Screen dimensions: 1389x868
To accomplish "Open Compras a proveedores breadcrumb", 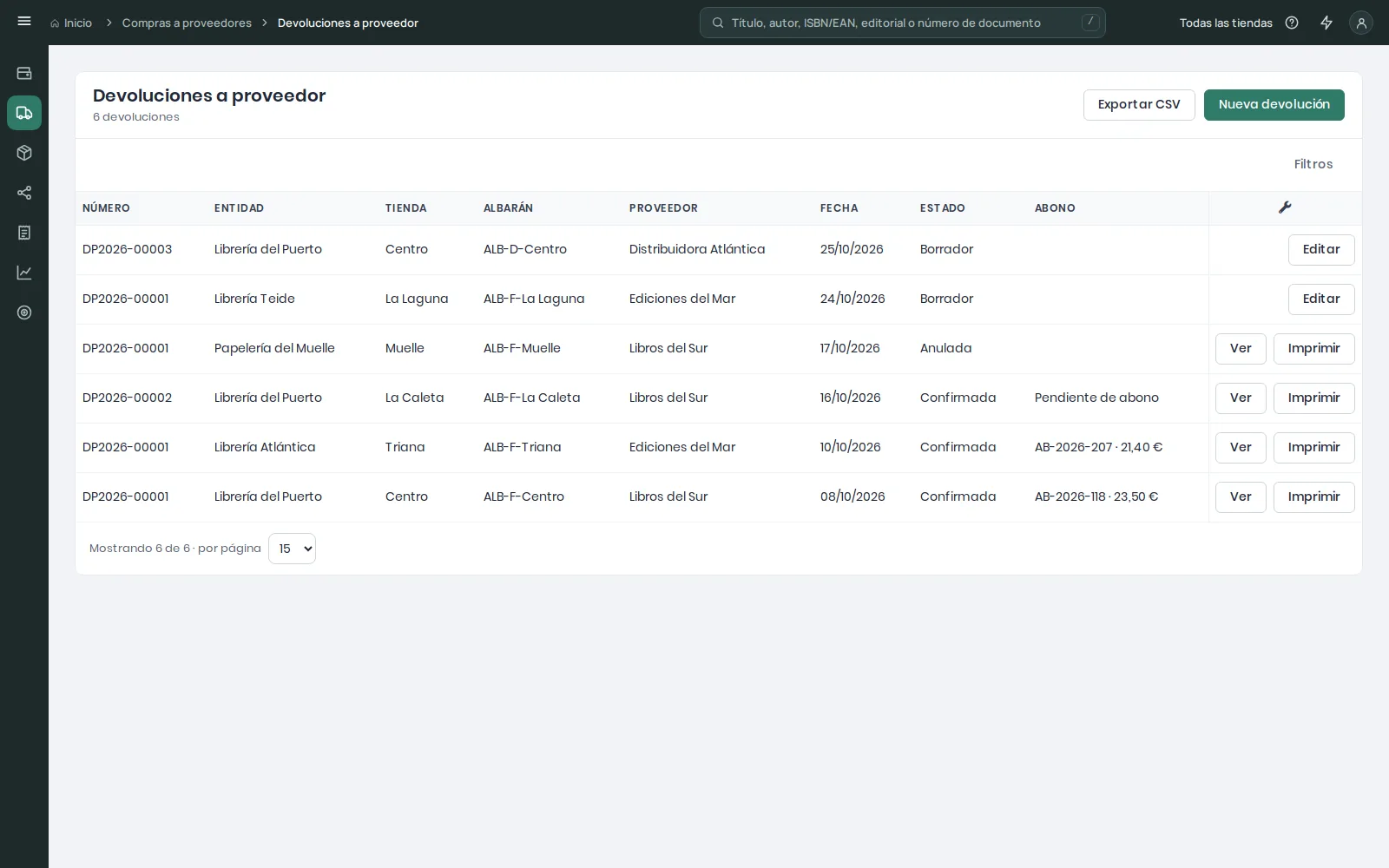I will (187, 23).
